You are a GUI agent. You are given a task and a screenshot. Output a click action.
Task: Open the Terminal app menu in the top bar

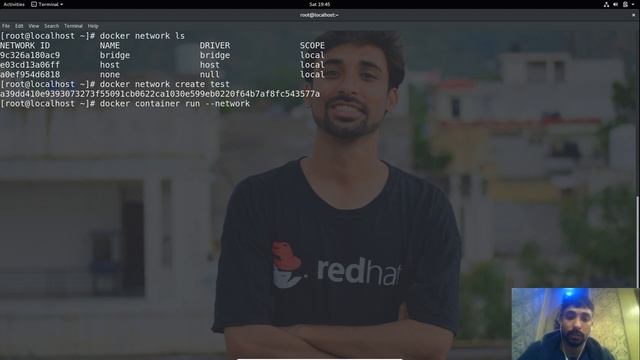tap(47, 4)
